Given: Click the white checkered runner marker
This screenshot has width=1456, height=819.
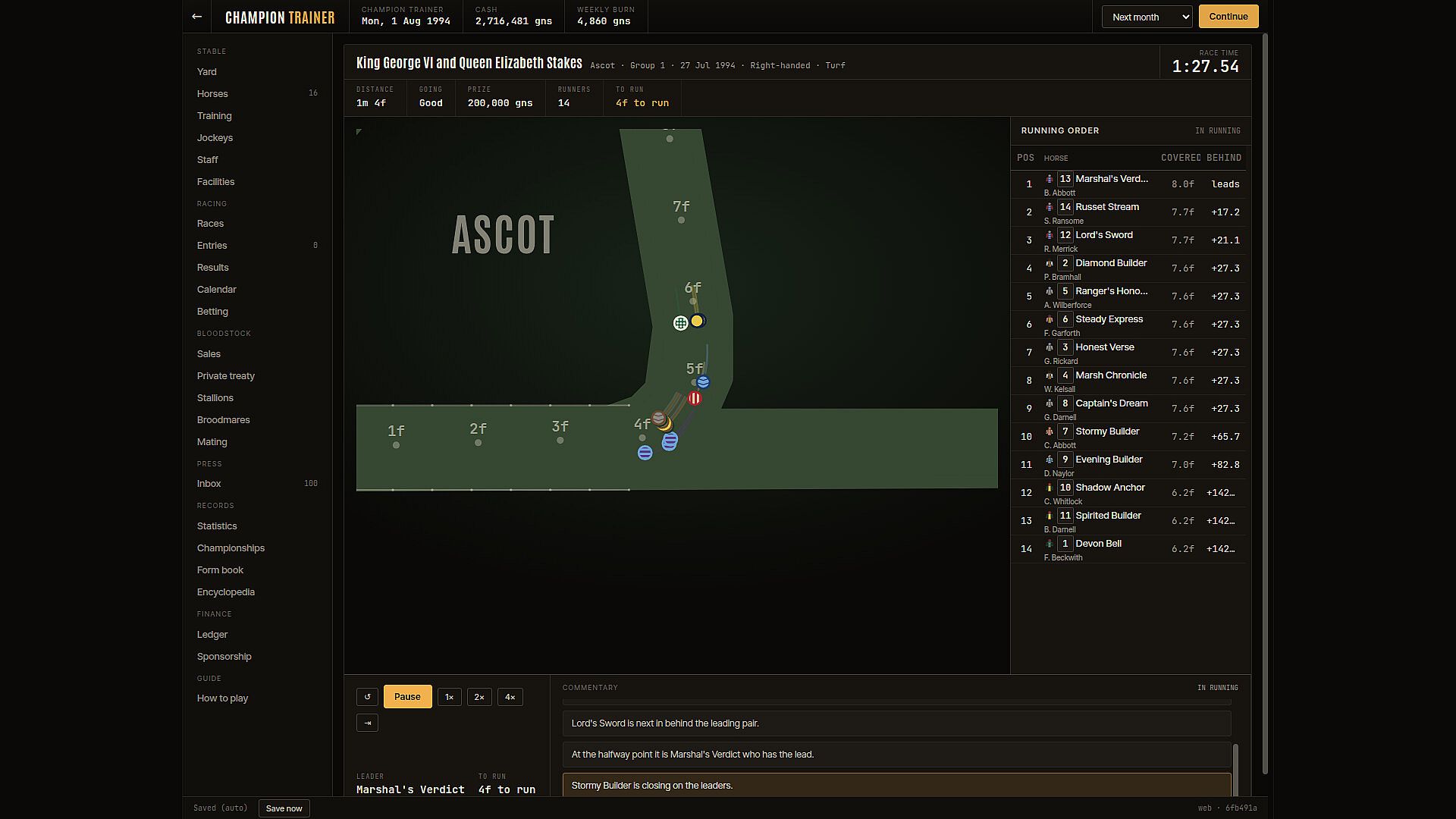Looking at the screenshot, I should [x=680, y=323].
